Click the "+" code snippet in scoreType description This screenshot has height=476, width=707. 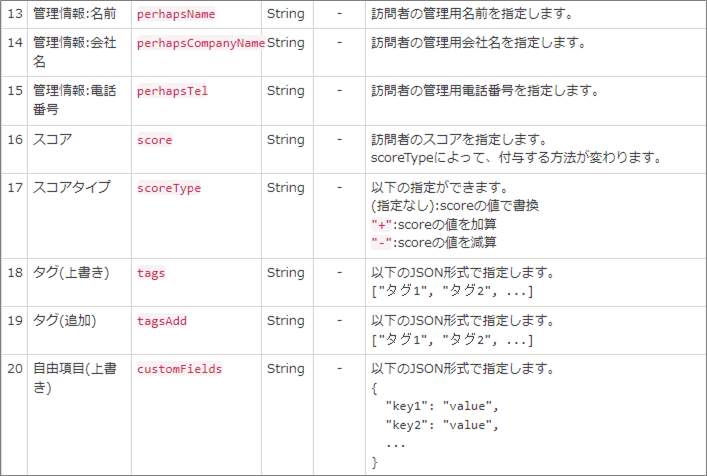coord(381,224)
